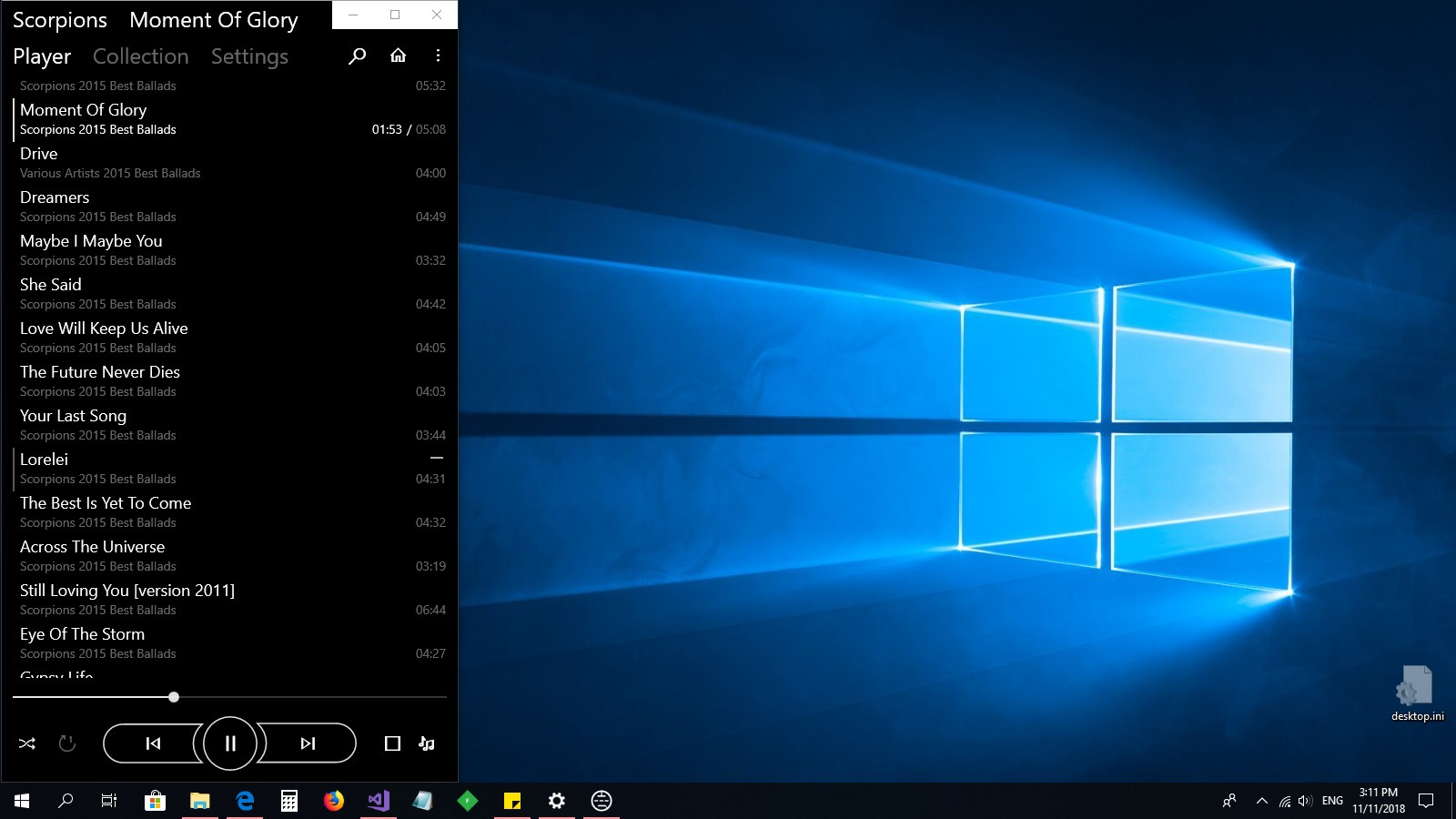Play the song Drive

39,154
